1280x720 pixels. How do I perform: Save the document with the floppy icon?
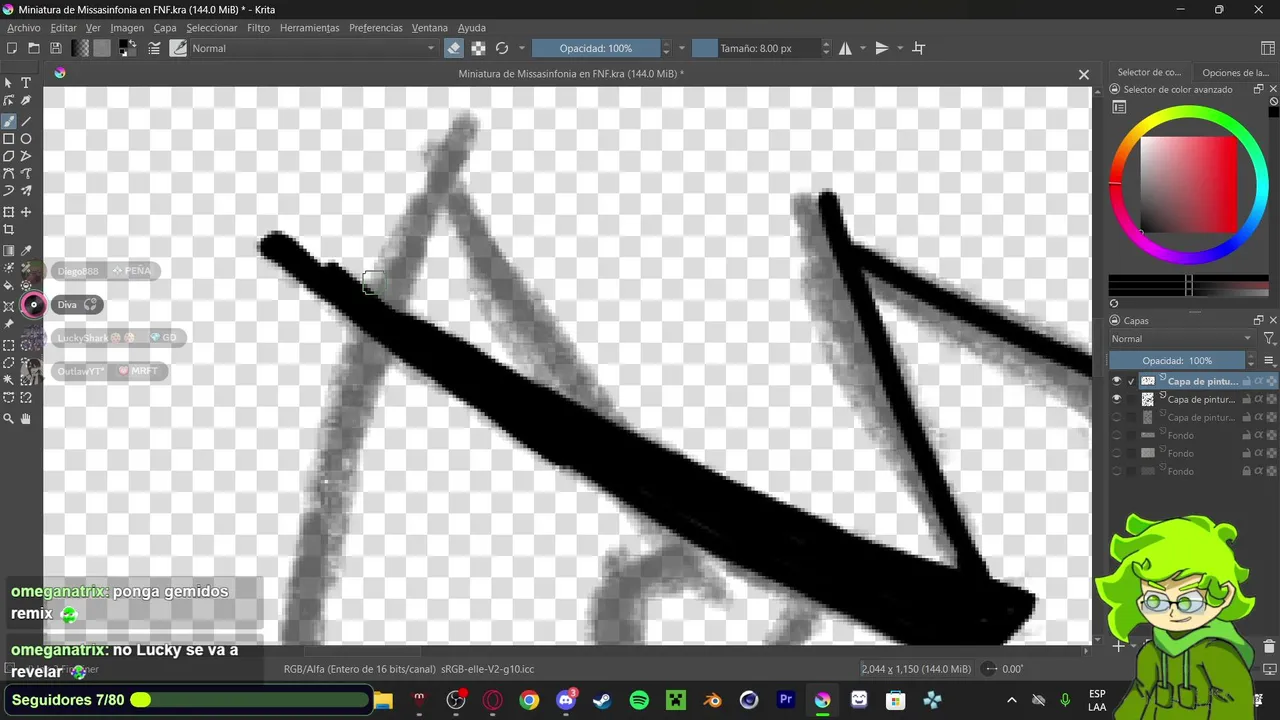56,48
